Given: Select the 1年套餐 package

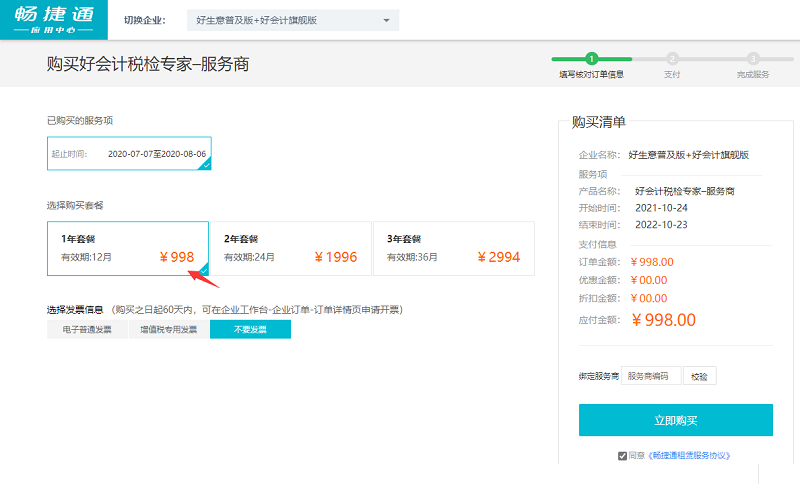Looking at the screenshot, I should (128, 248).
